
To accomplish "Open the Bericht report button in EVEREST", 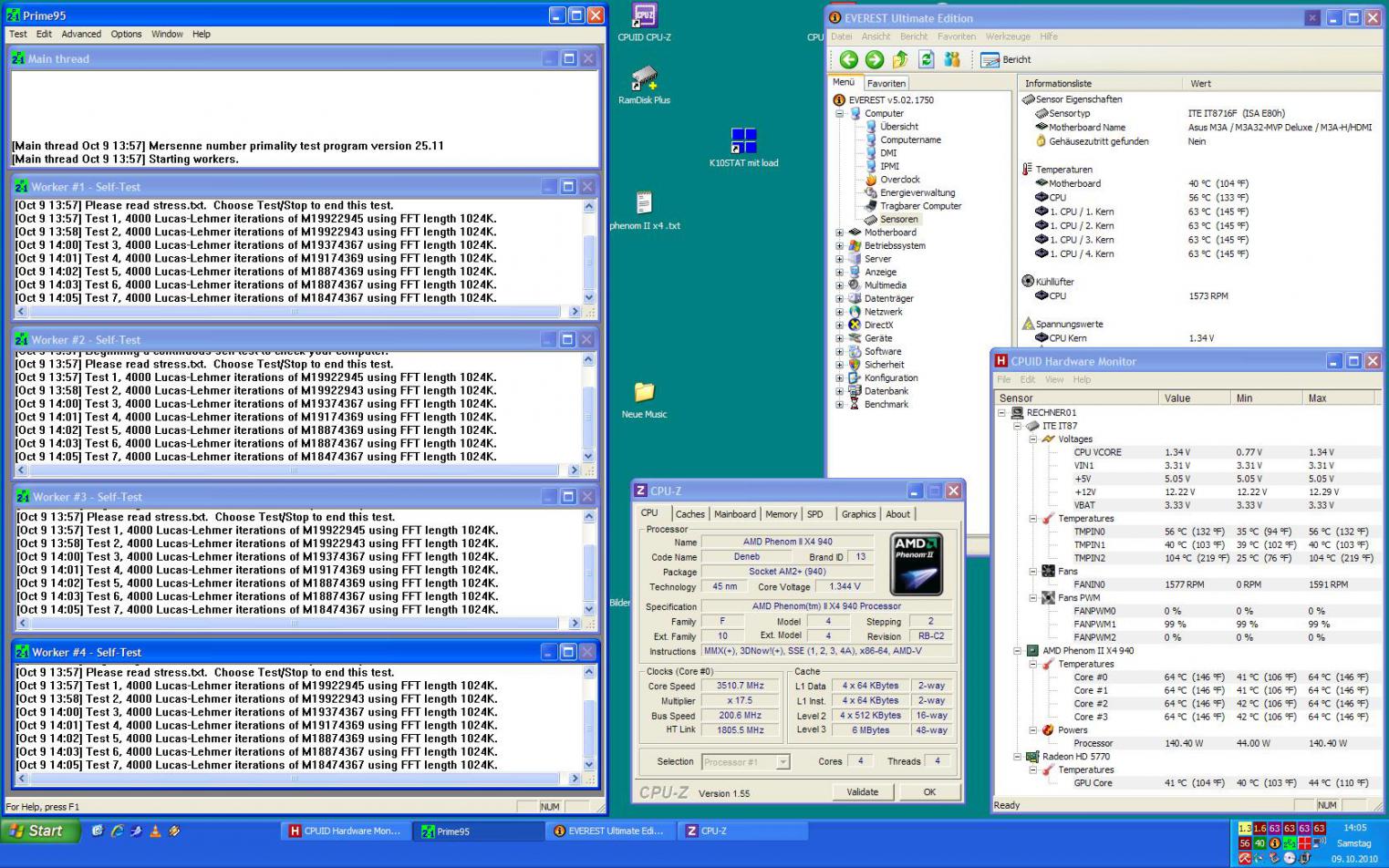I will (1006, 59).
